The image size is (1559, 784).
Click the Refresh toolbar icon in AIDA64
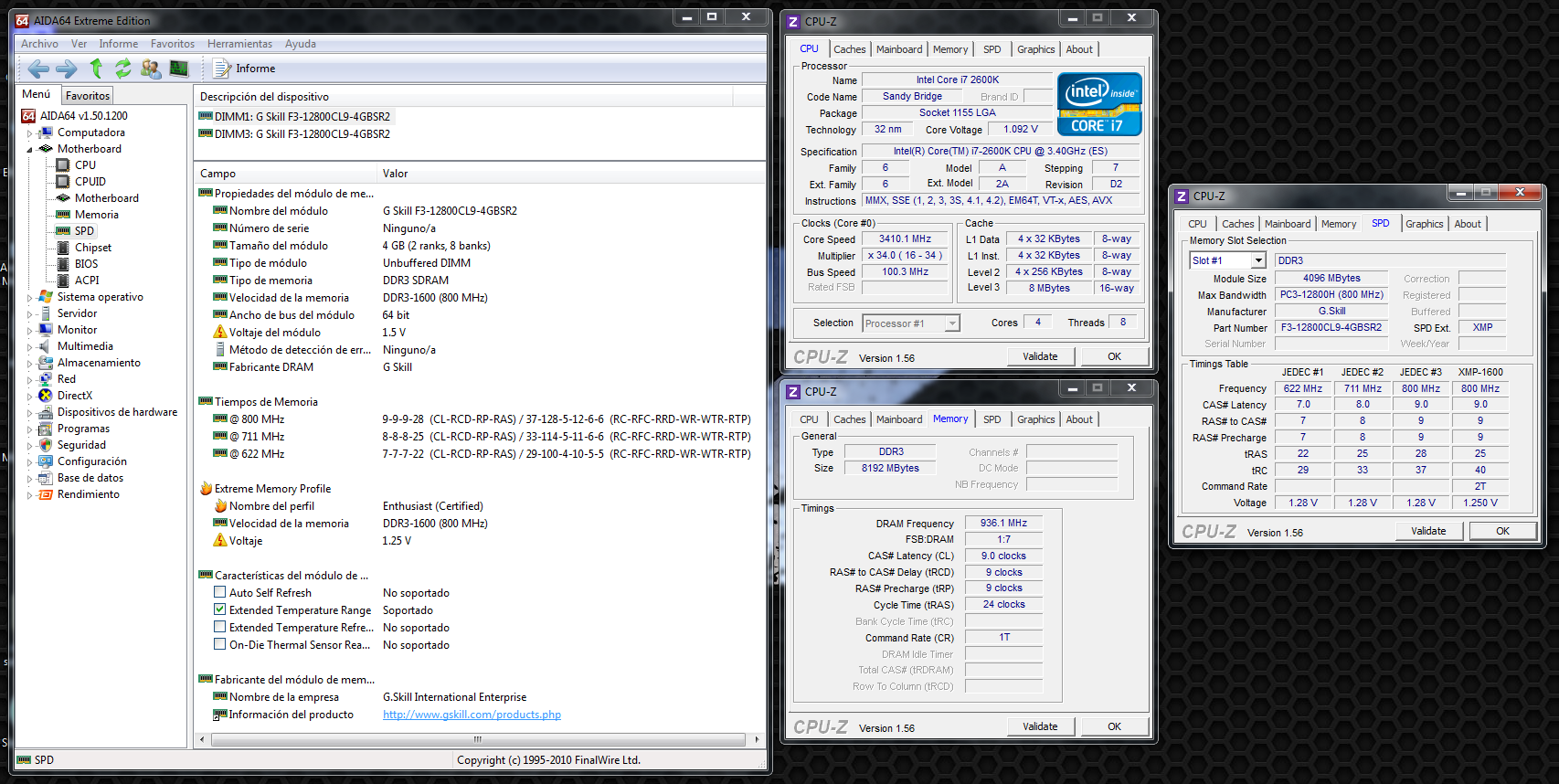(x=122, y=69)
